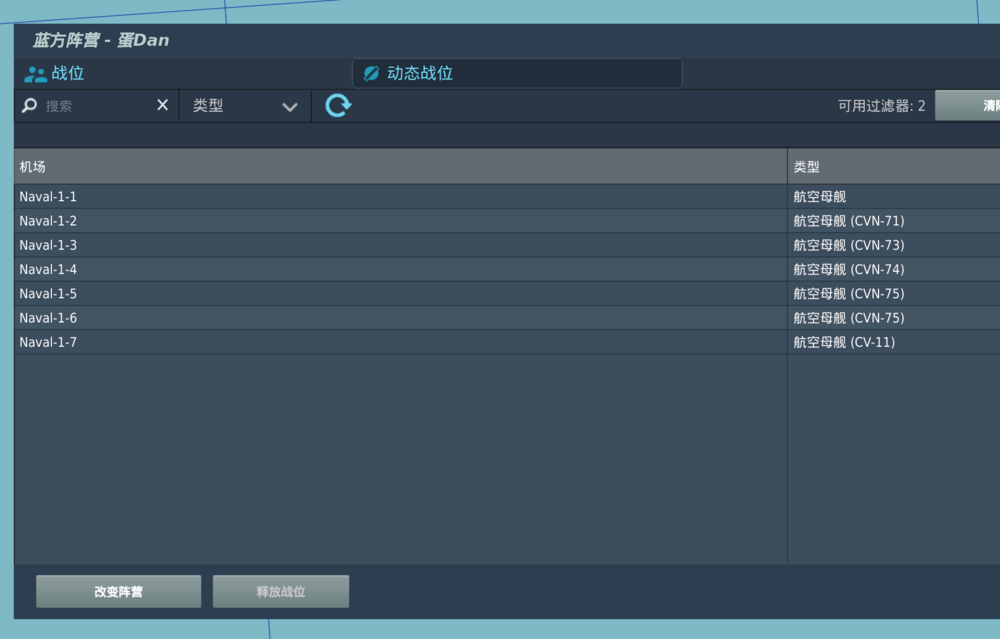The image size is (1000, 639).
Task: Click the 清除 filters button
Action: (974, 104)
